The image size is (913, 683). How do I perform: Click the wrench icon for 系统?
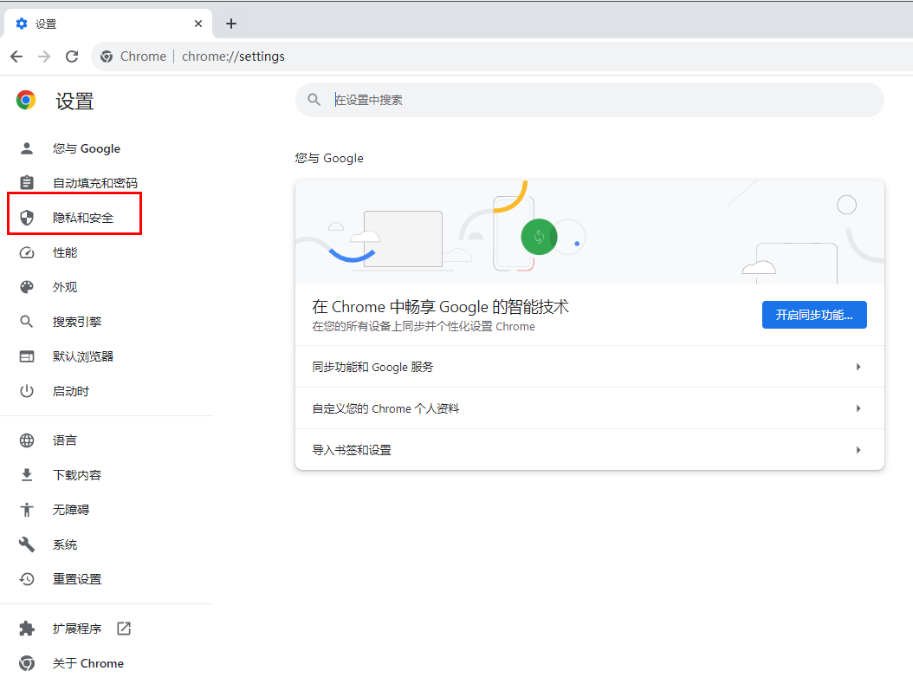(27, 544)
